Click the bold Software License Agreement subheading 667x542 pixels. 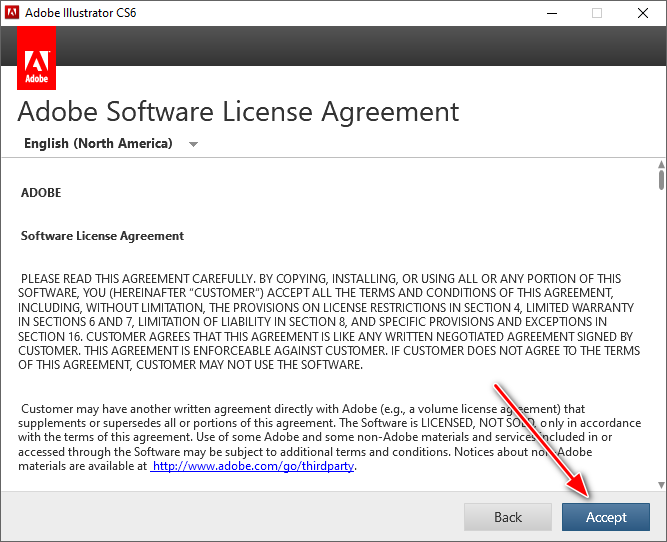point(102,236)
